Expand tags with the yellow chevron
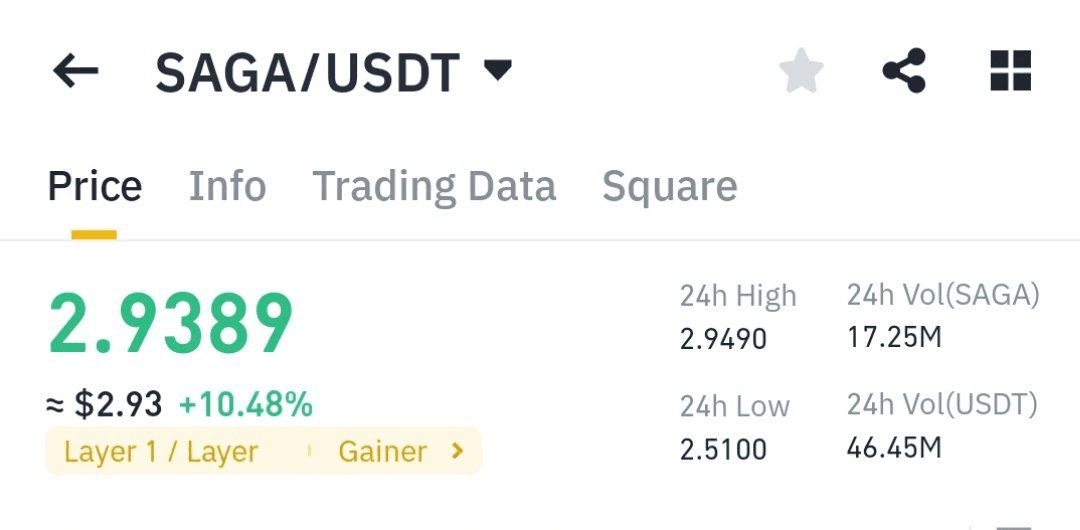This screenshot has width=1080, height=530. [456, 451]
